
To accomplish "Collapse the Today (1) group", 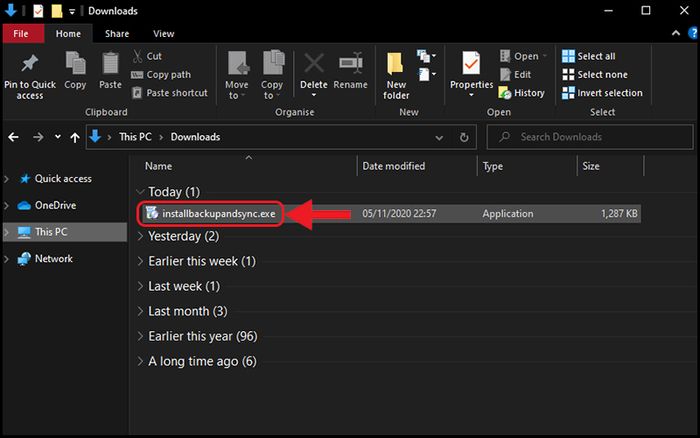I will click(140, 192).
